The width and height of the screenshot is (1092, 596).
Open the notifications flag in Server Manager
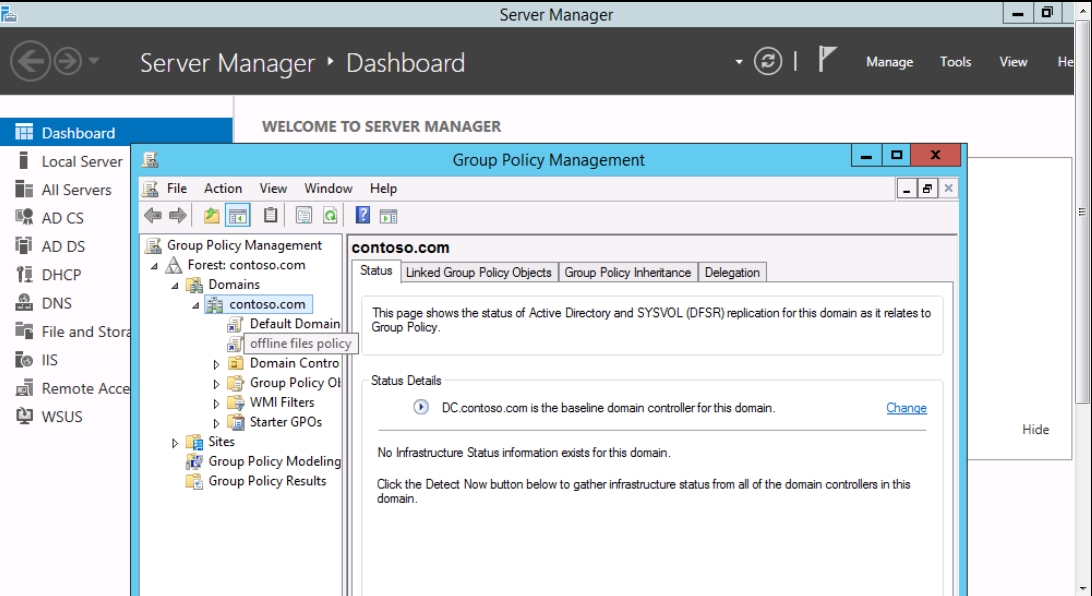pyautogui.click(x=826, y=61)
